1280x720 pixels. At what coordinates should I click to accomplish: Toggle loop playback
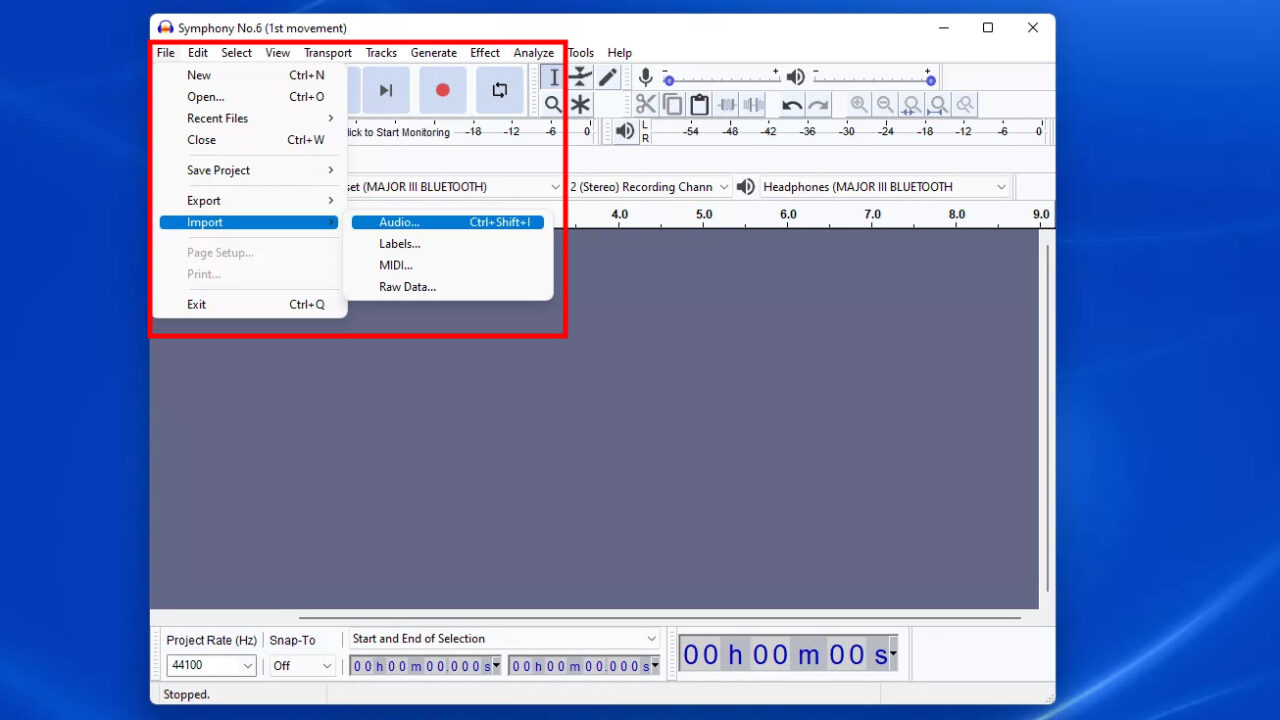499,89
